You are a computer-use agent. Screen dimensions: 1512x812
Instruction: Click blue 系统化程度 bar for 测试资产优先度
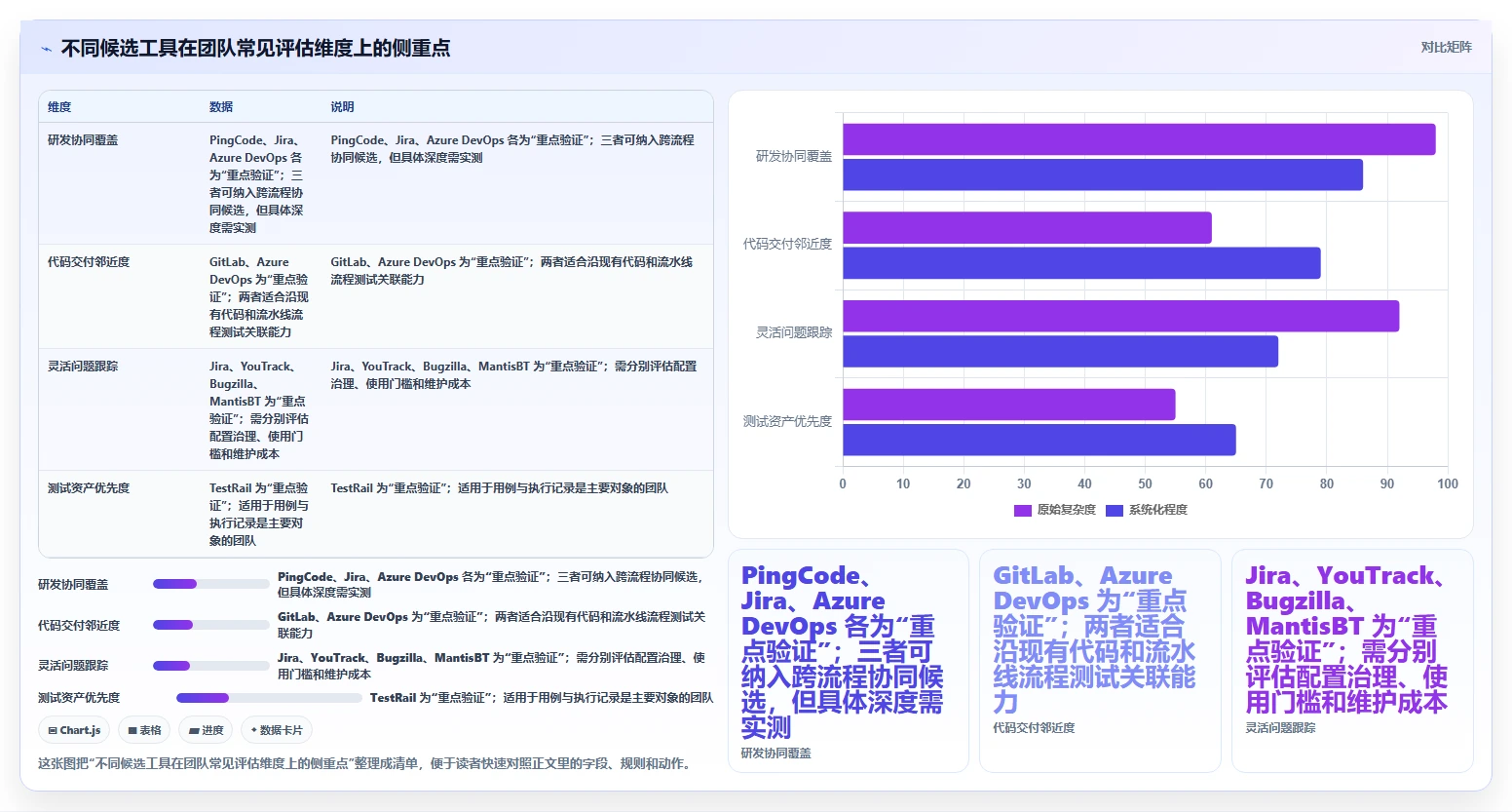click(x=1039, y=440)
